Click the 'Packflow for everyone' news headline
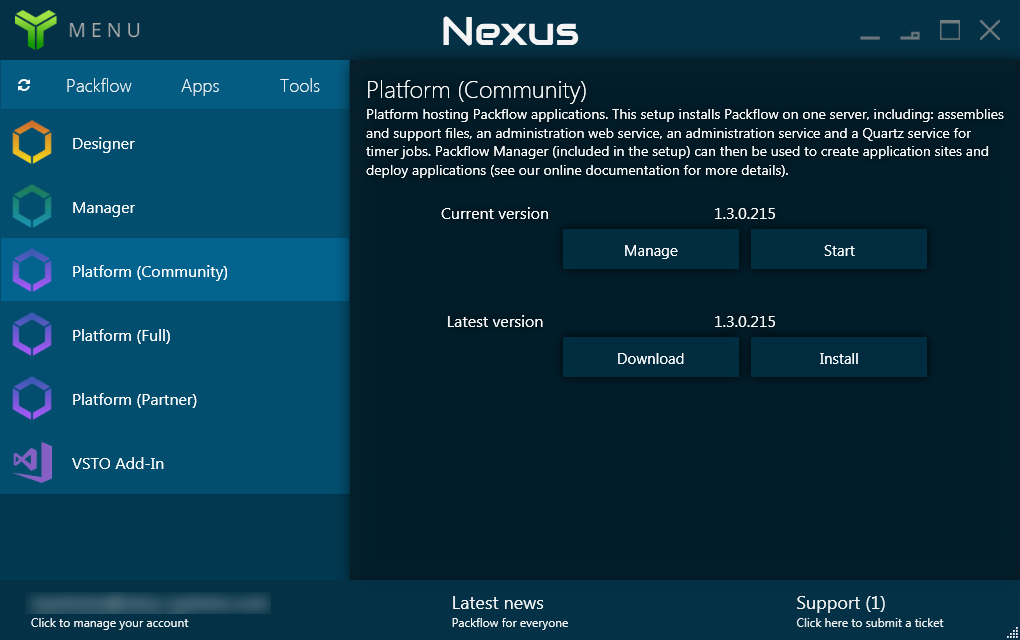The width and height of the screenshot is (1020, 640). [510, 623]
